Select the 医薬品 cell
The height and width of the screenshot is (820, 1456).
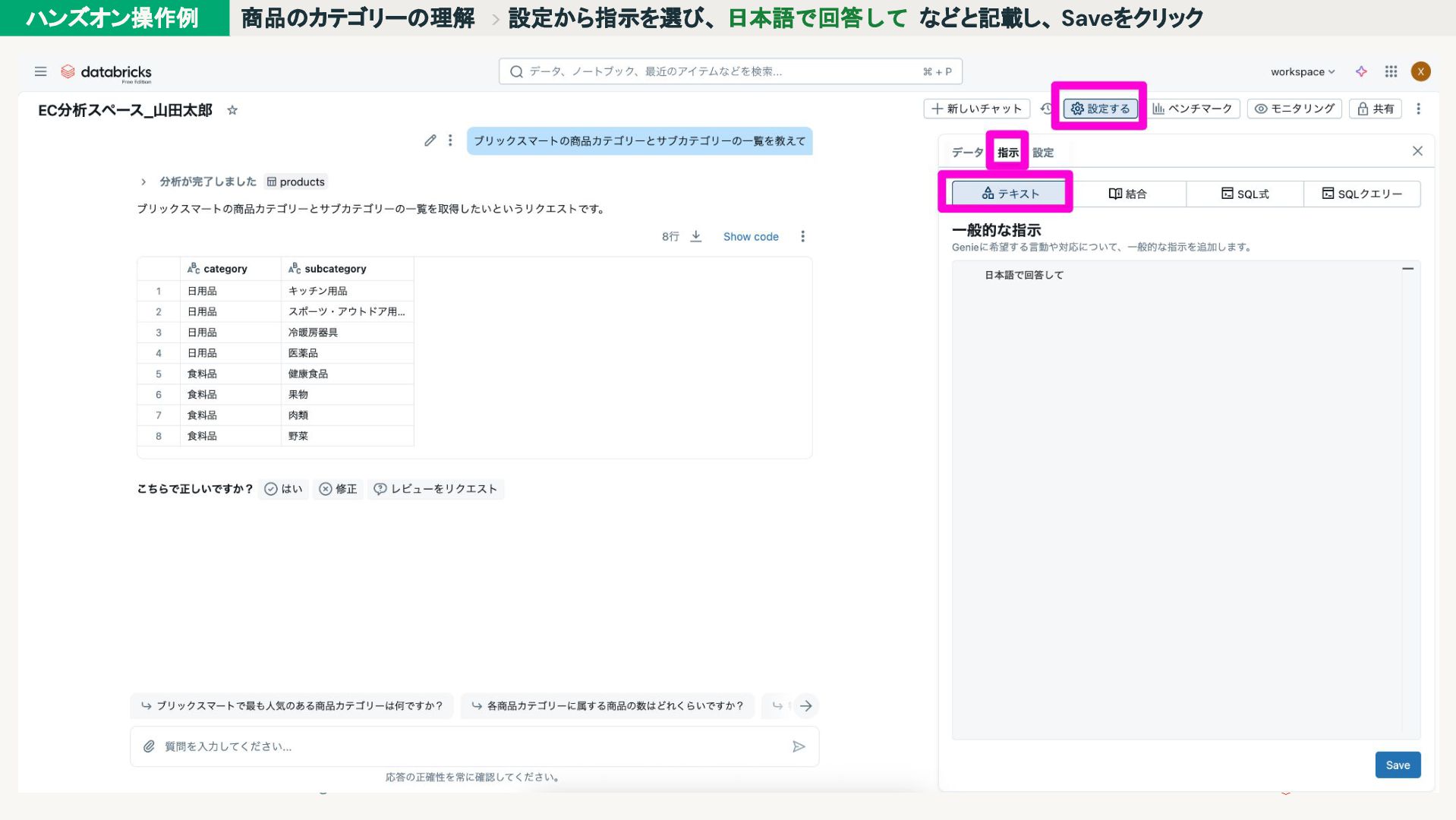click(348, 353)
